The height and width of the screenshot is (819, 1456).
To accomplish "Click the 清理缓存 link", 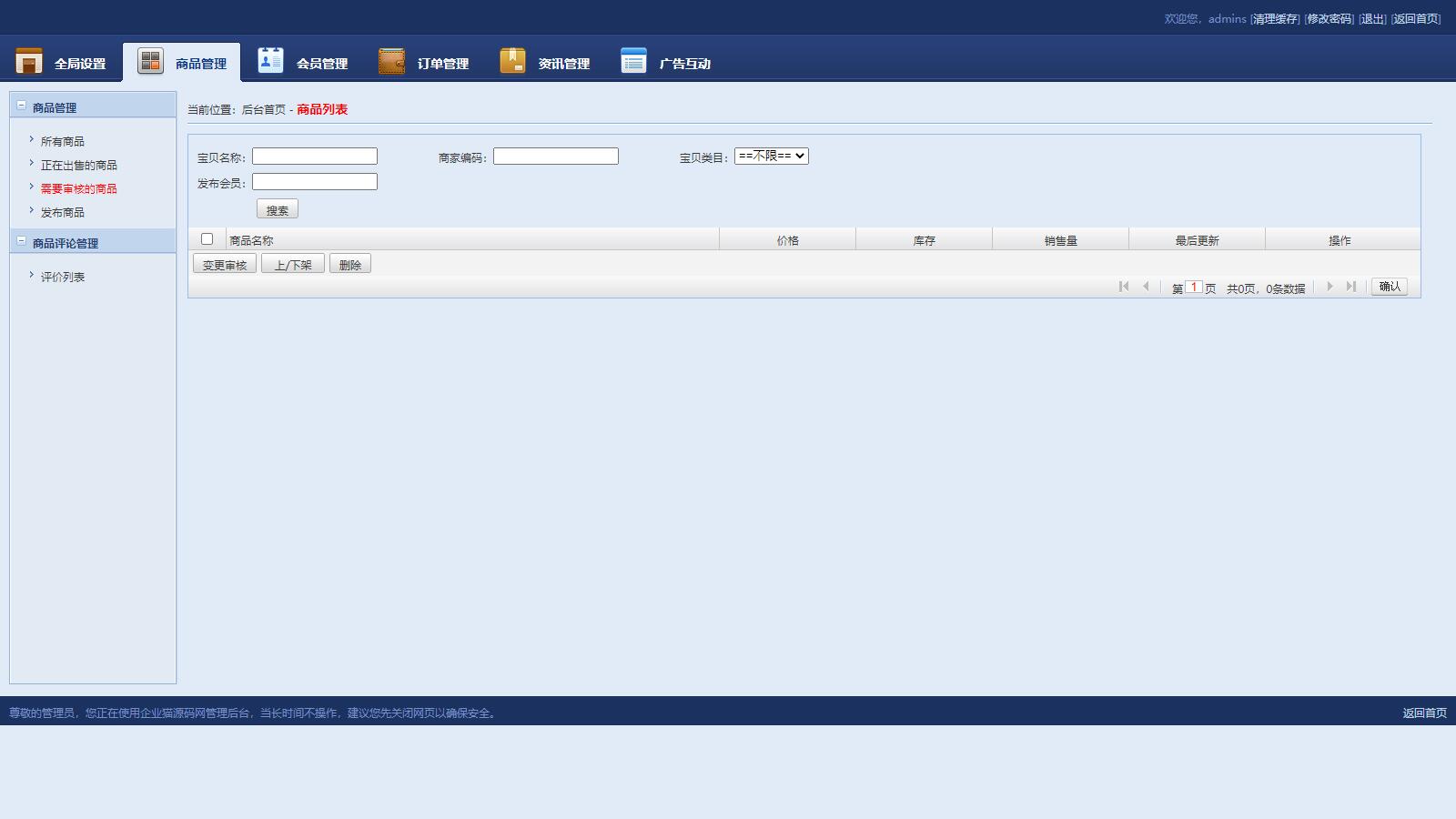I will (x=1275, y=19).
